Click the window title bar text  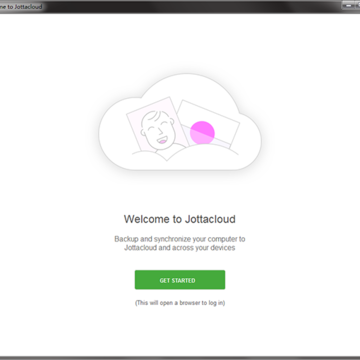coord(21,7)
